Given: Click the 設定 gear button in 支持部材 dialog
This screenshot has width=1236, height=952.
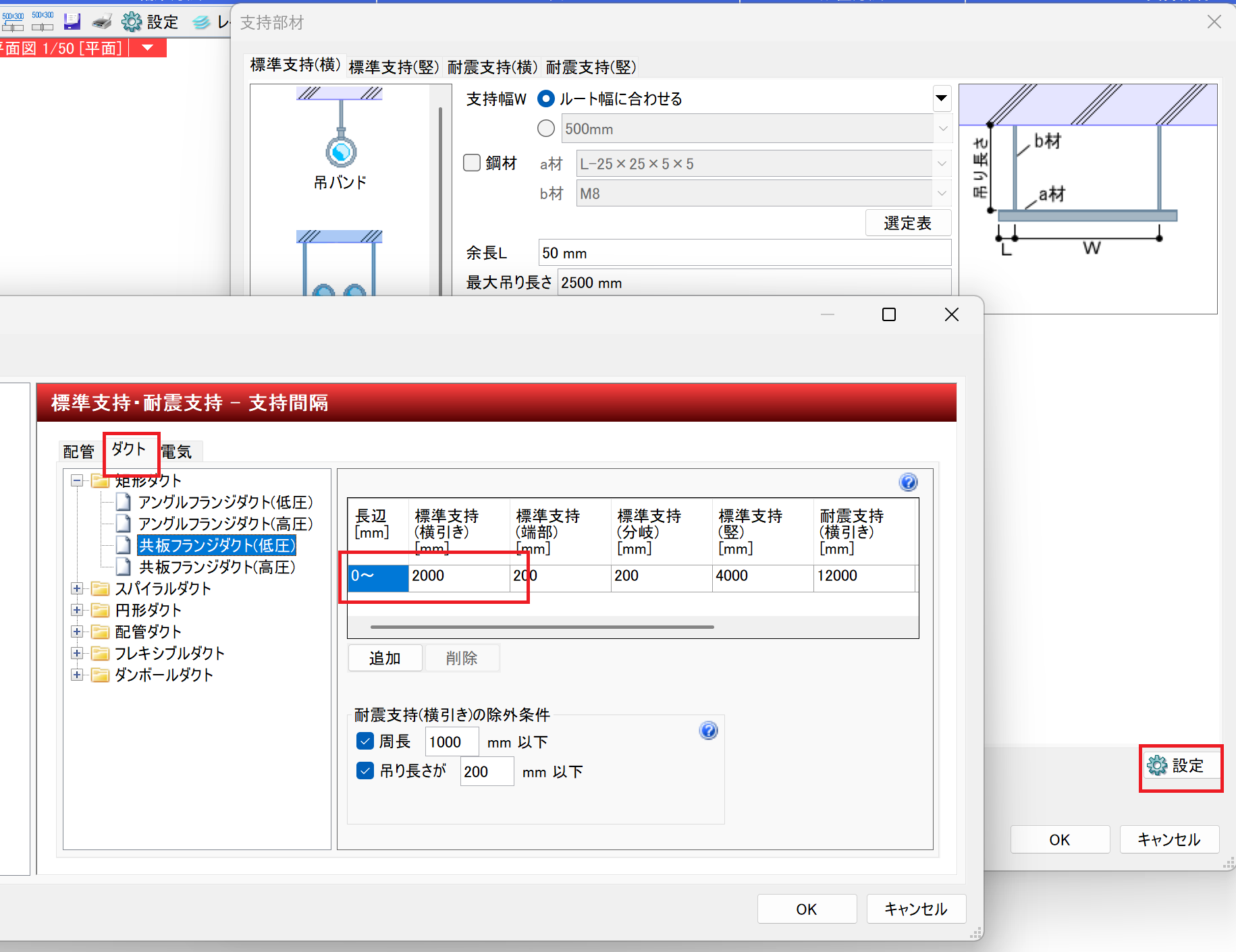Looking at the screenshot, I should pos(1180,766).
